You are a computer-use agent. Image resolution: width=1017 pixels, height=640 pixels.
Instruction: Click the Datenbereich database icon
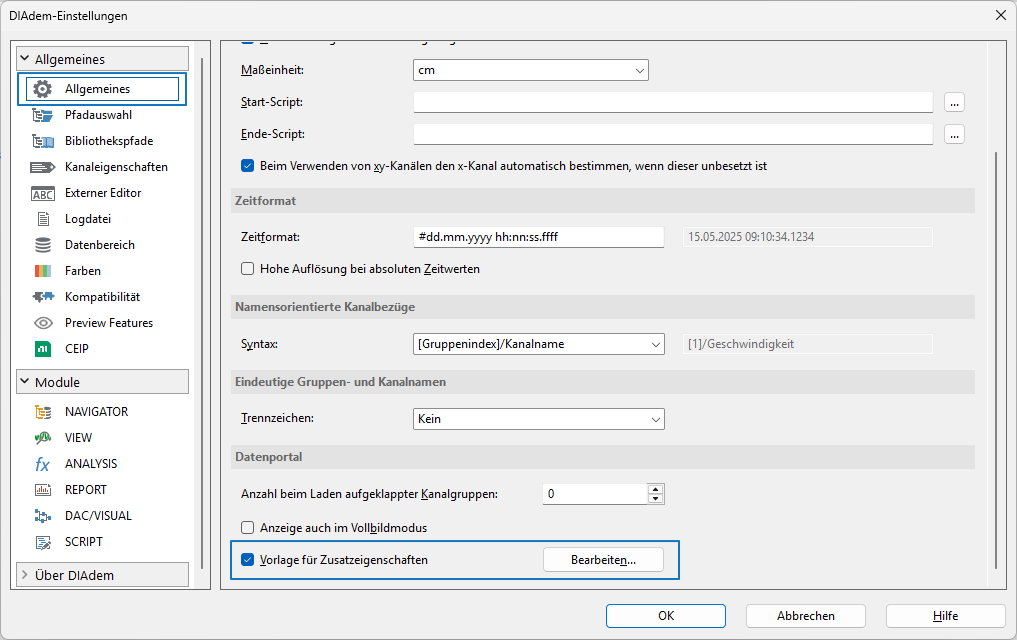click(43, 245)
